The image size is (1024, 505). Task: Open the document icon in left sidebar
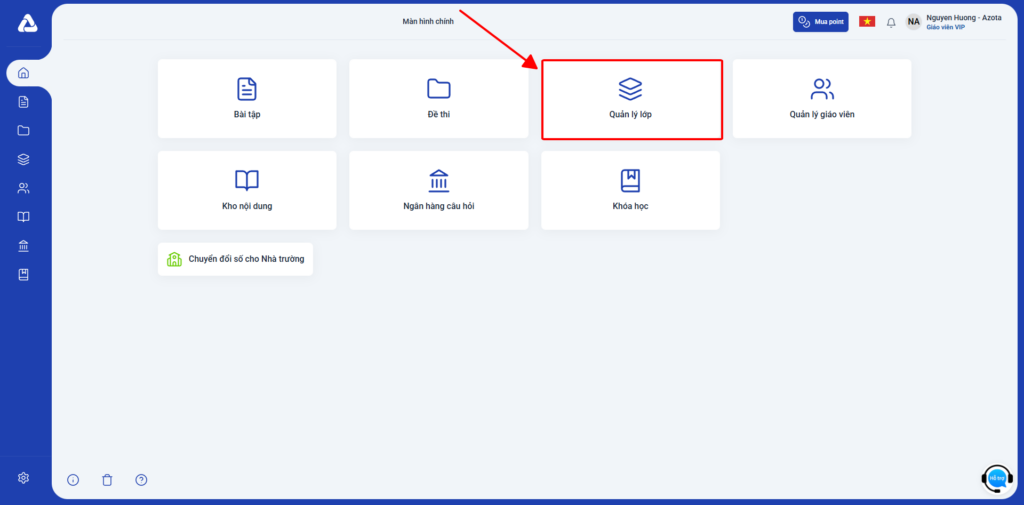tap(24, 102)
